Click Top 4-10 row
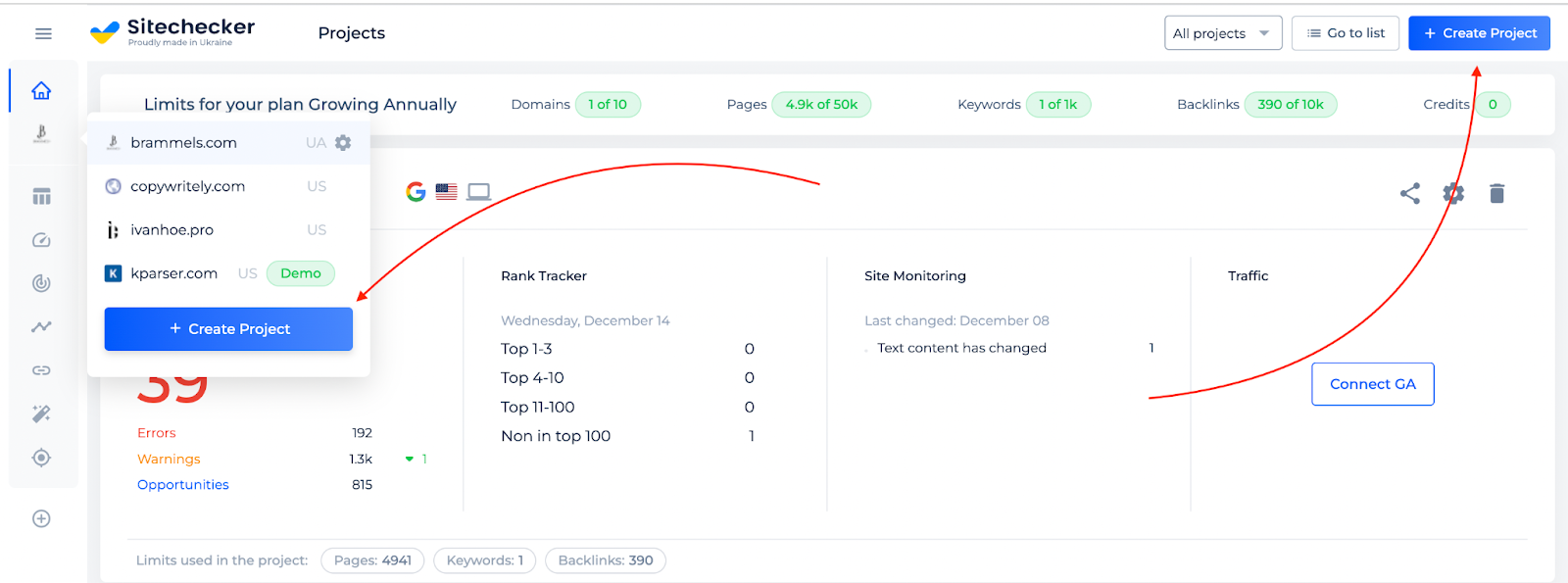Image resolution: width=1568 pixels, height=583 pixels. pyautogui.click(x=627, y=378)
